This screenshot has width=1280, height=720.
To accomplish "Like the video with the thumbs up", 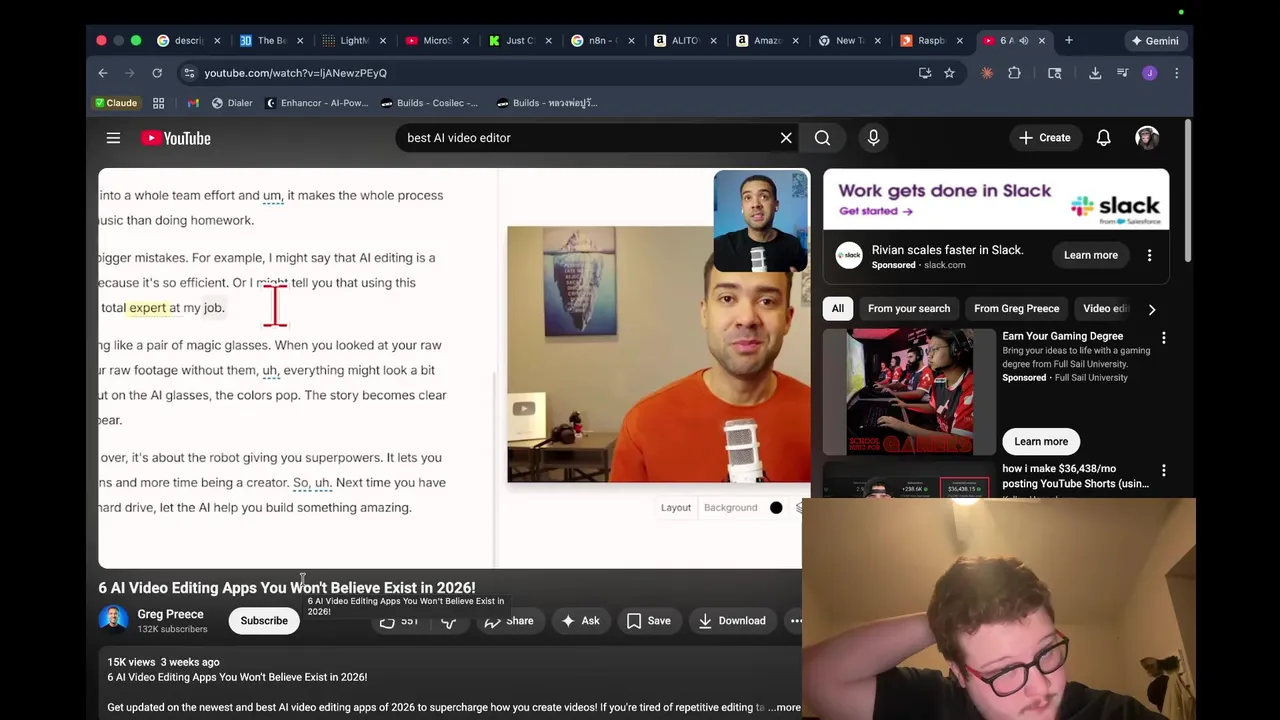I will click(398, 621).
